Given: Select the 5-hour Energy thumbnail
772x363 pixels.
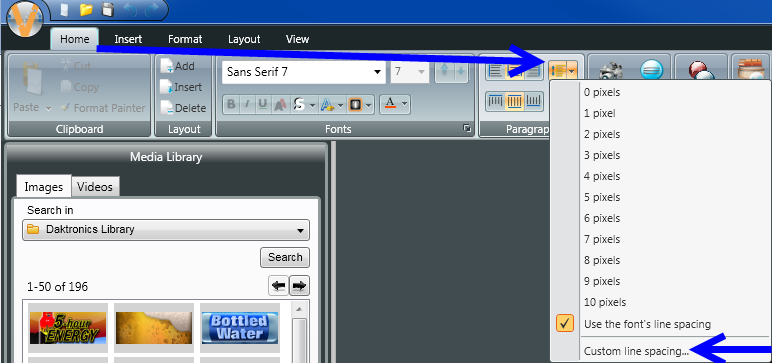Looking at the screenshot, I should (x=68, y=328).
